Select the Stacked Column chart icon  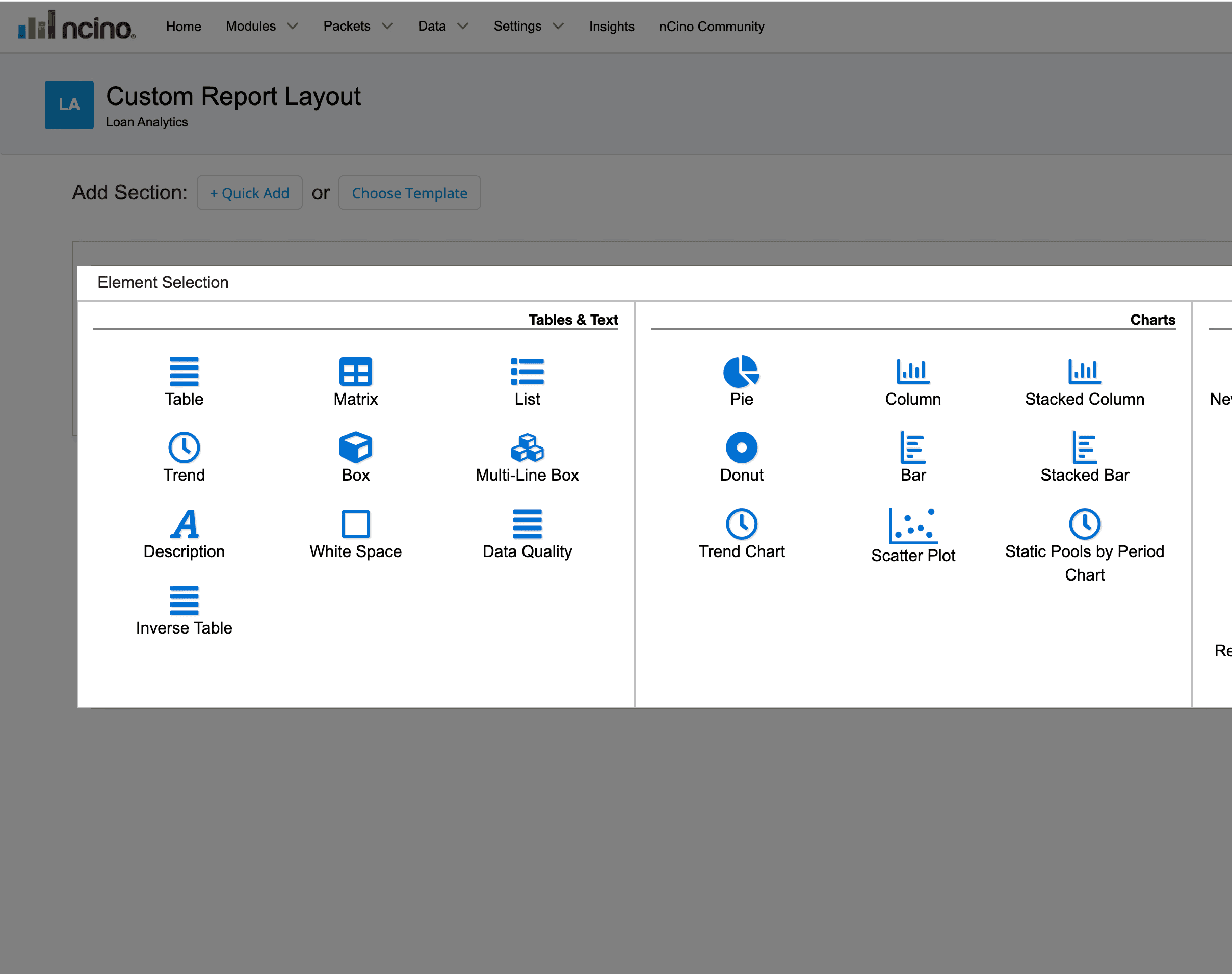pos(1084,372)
